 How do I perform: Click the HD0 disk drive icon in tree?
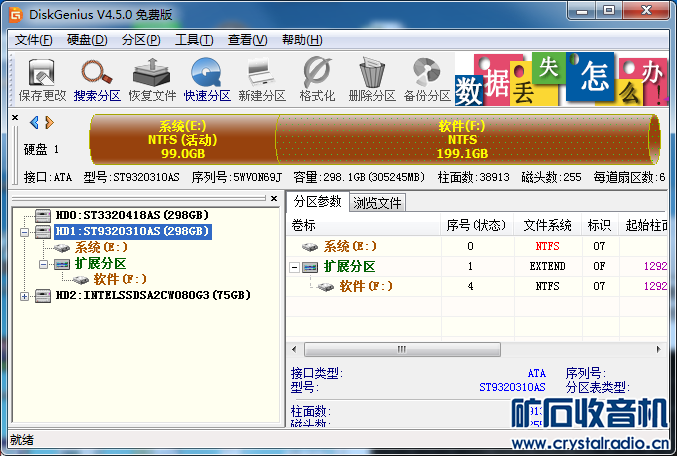[42, 215]
